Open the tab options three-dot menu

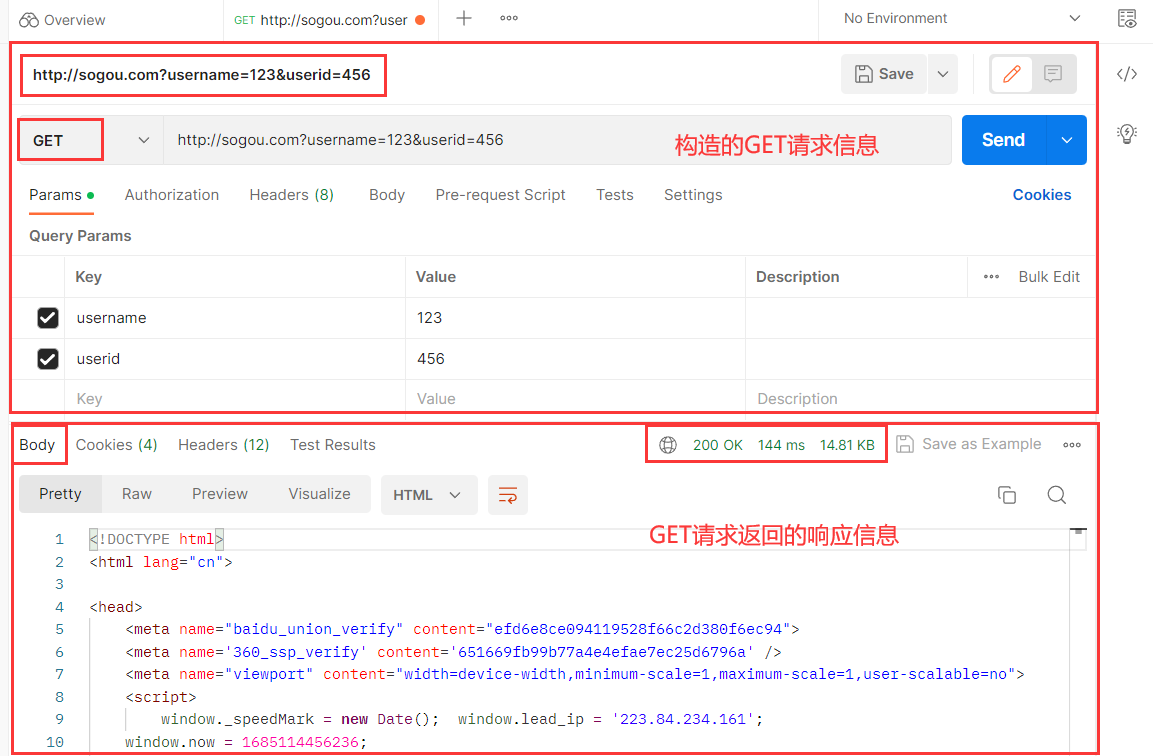click(x=509, y=18)
